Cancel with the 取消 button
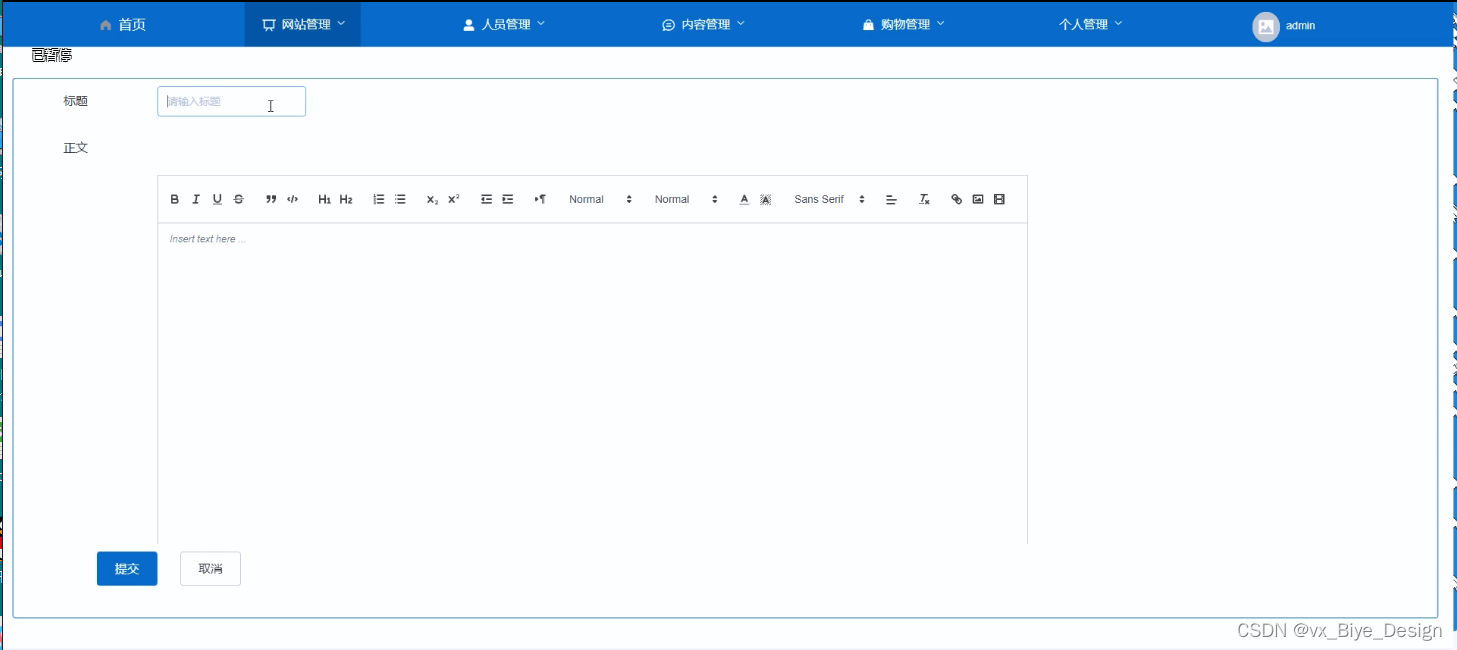 pos(210,569)
